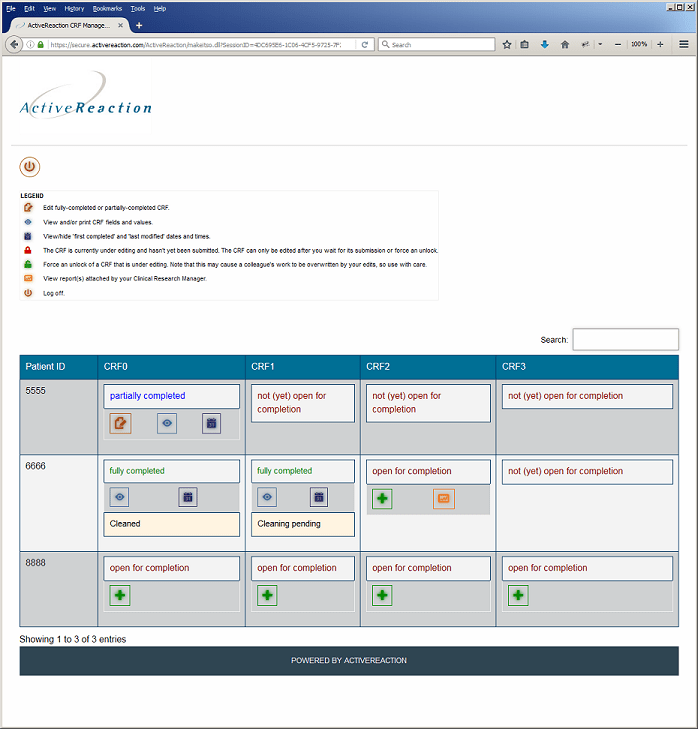The width and height of the screenshot is (698, 729).
Task: View fully completed CRF0 of patient 6666
Action: click(x=120, y=497)
